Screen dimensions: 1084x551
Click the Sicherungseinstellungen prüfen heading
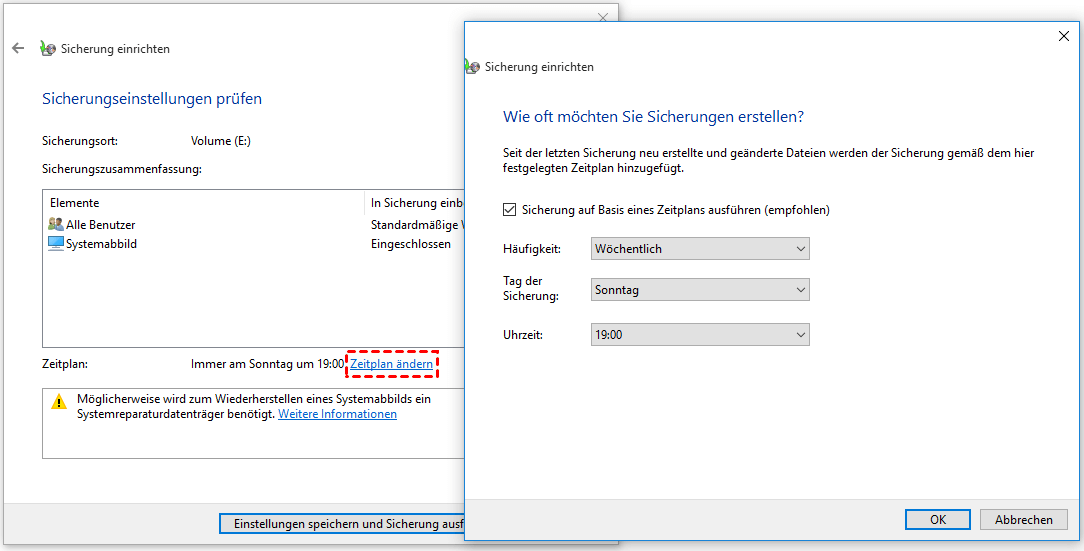coord(152,99)
